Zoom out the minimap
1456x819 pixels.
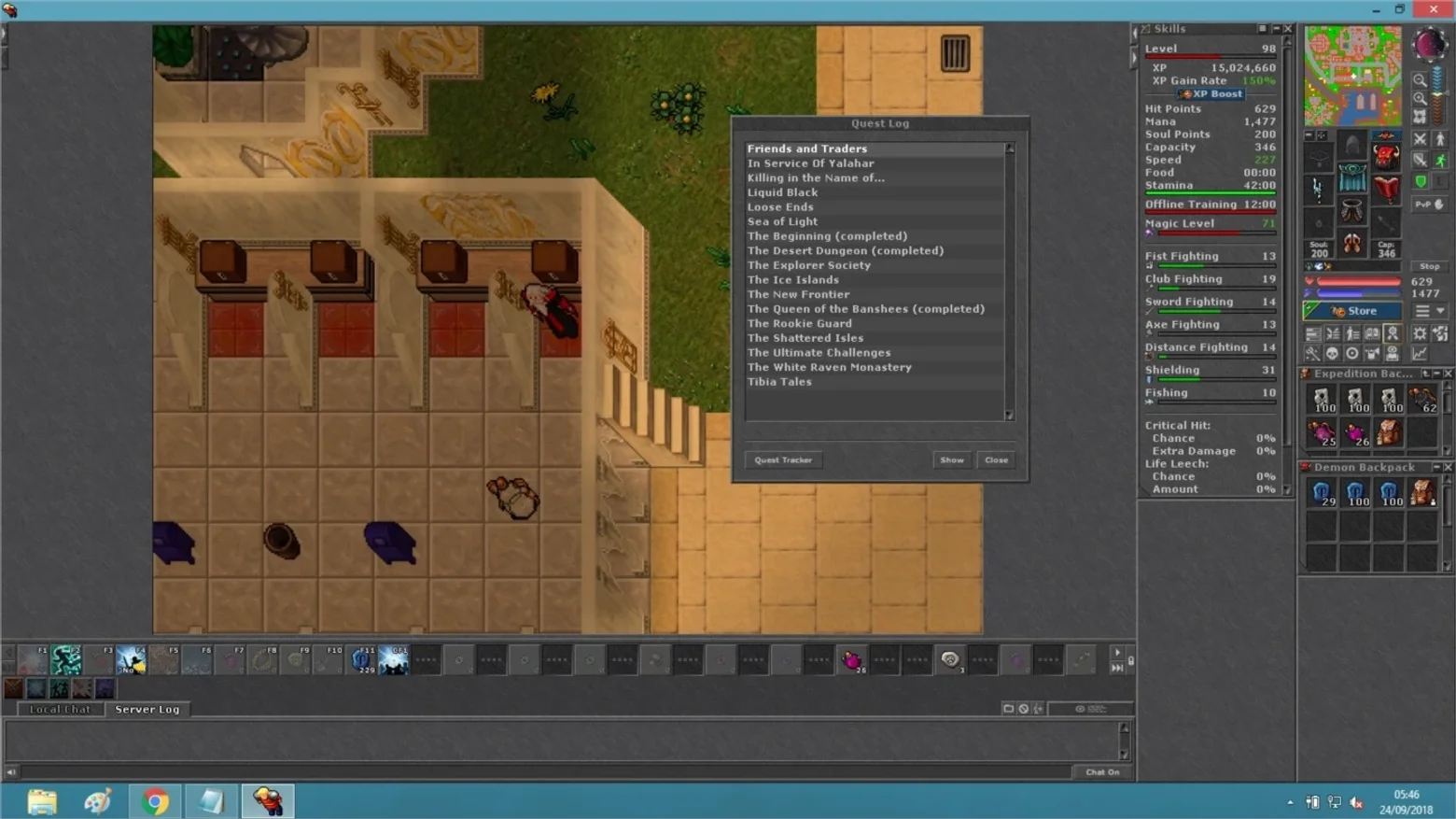coord(1420,80)
